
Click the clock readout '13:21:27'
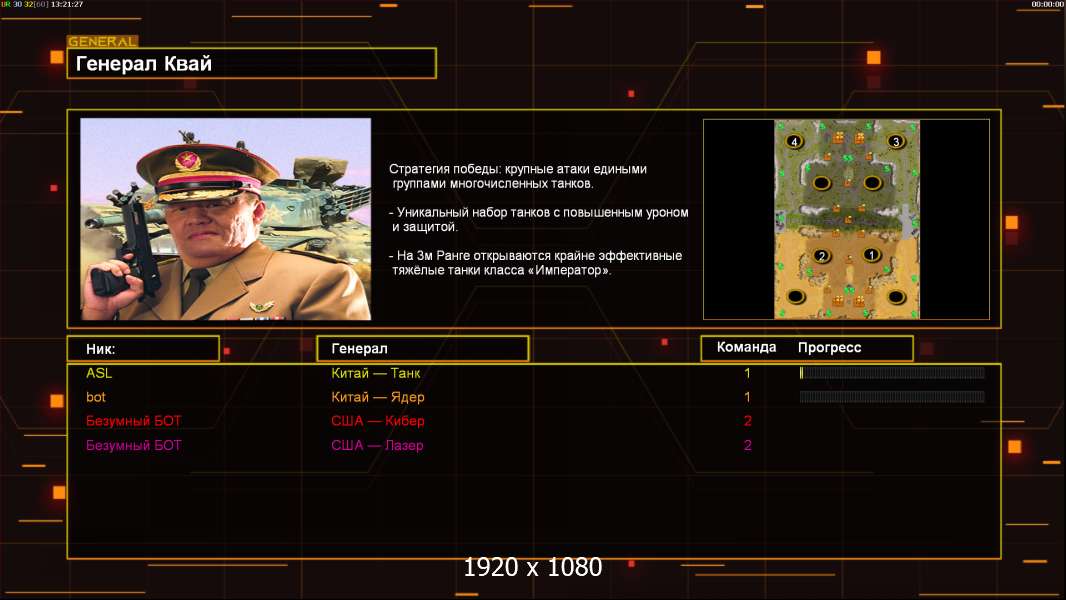[67, 4]
